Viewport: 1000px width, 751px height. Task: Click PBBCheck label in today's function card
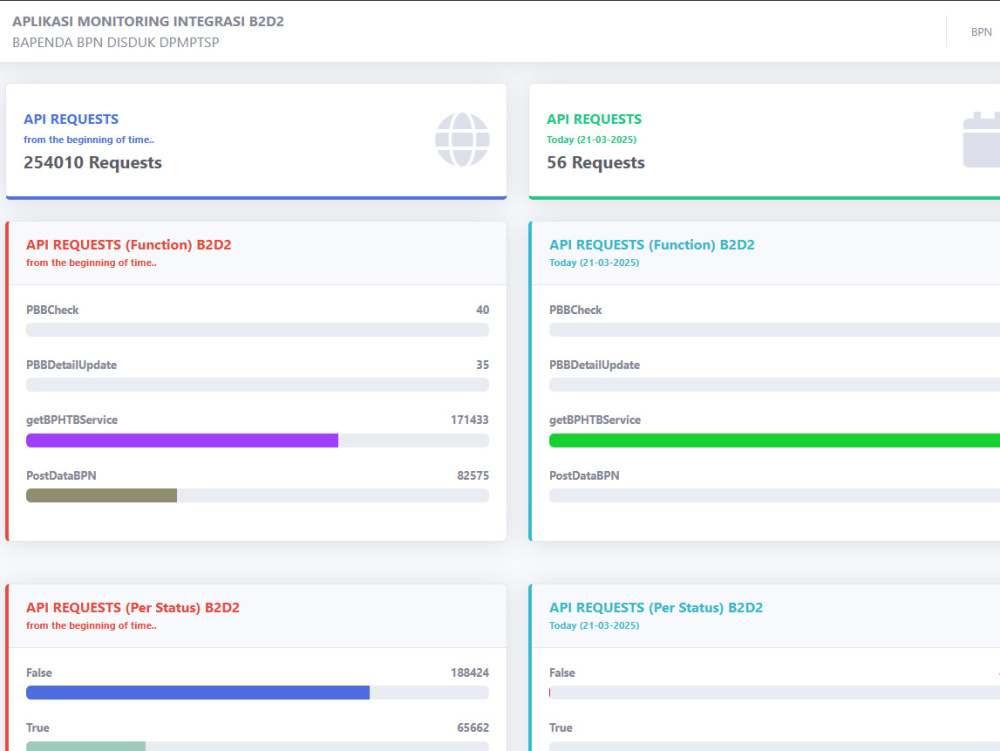click(575, 310)
